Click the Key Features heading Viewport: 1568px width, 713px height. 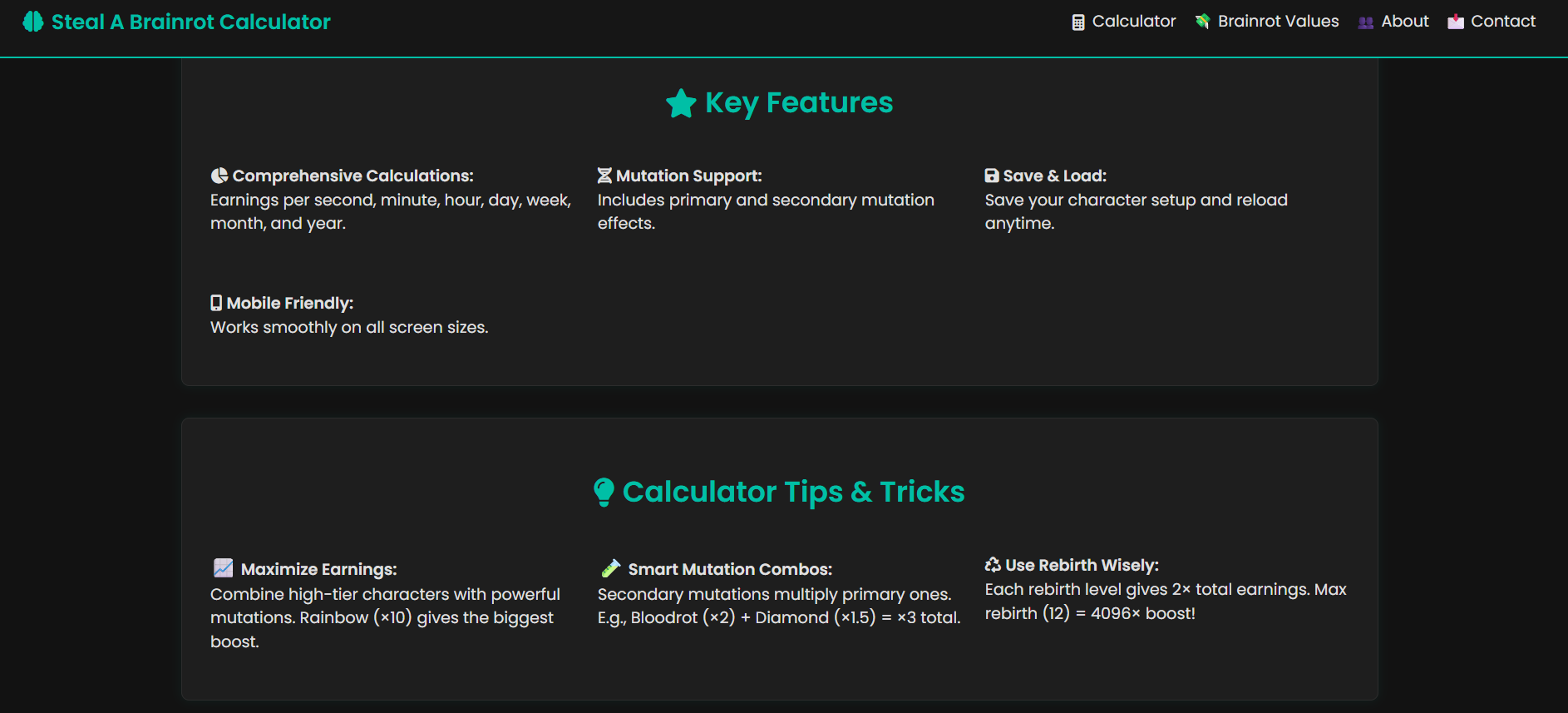click(x=799, y=102)
